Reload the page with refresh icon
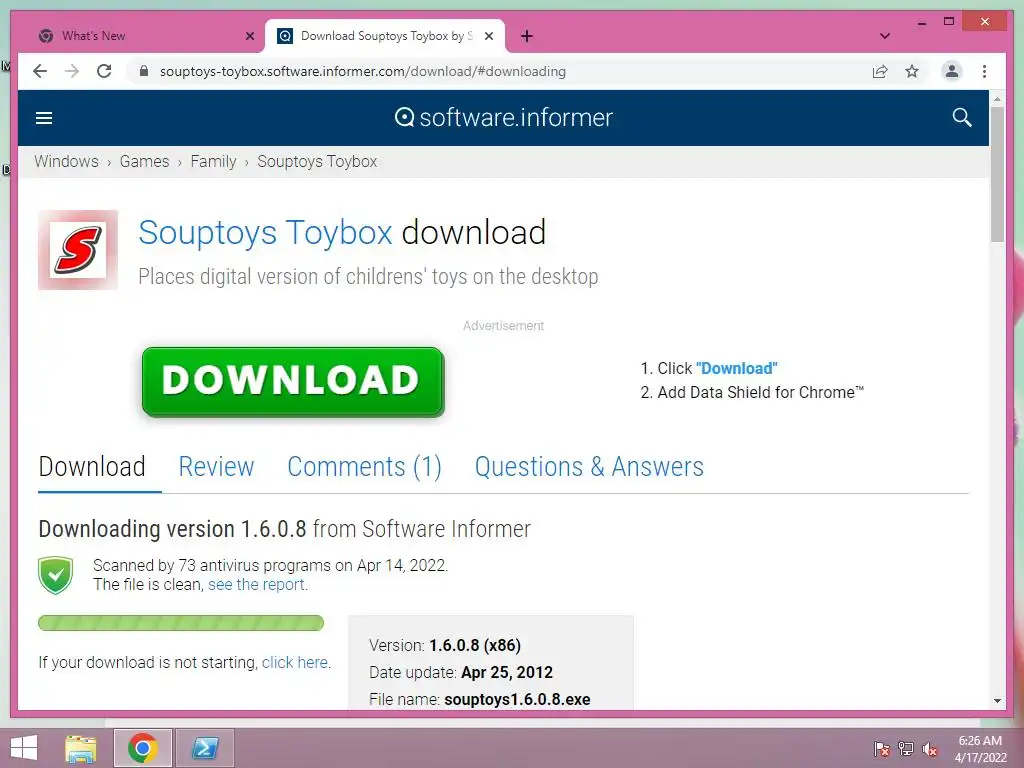This screenshot has height=768, width=1024. click(104, 71)
